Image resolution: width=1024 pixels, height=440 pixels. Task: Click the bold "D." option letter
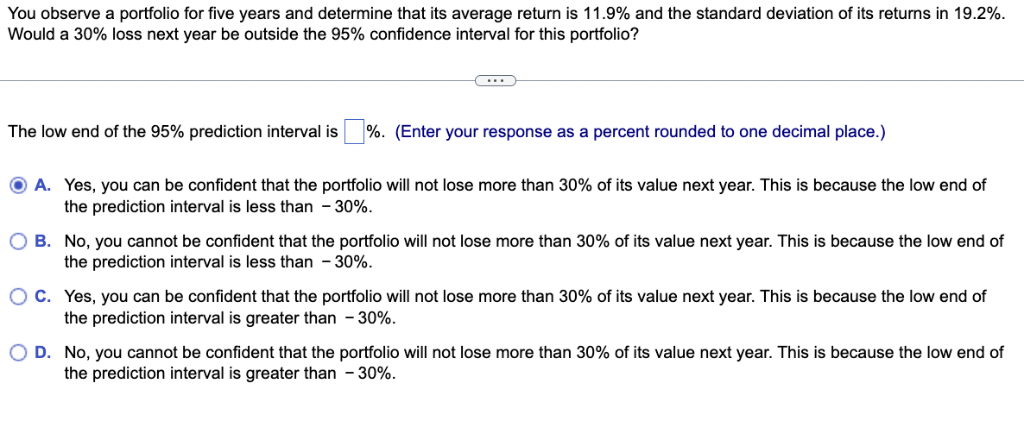43,353
